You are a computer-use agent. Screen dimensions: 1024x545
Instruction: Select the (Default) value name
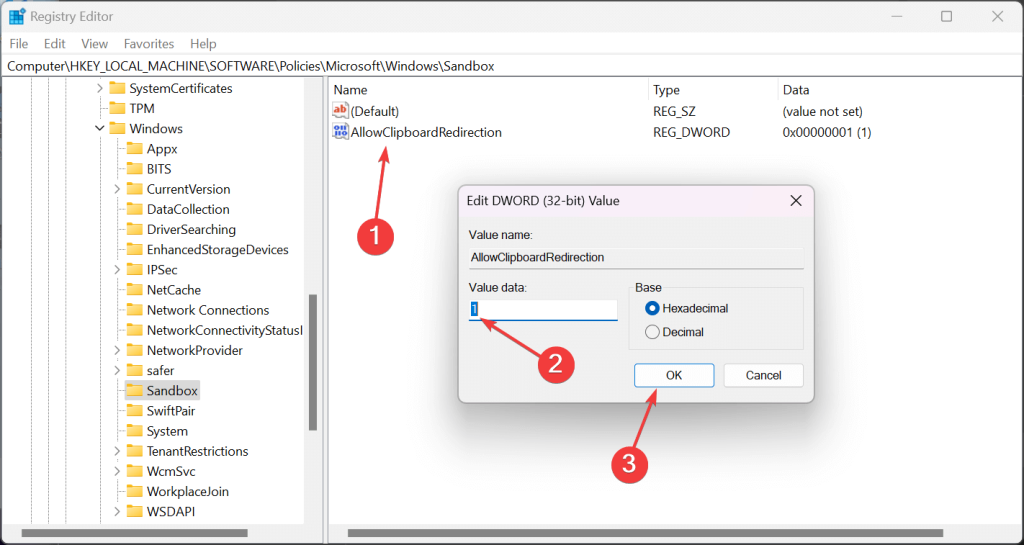tap(375, 112)
